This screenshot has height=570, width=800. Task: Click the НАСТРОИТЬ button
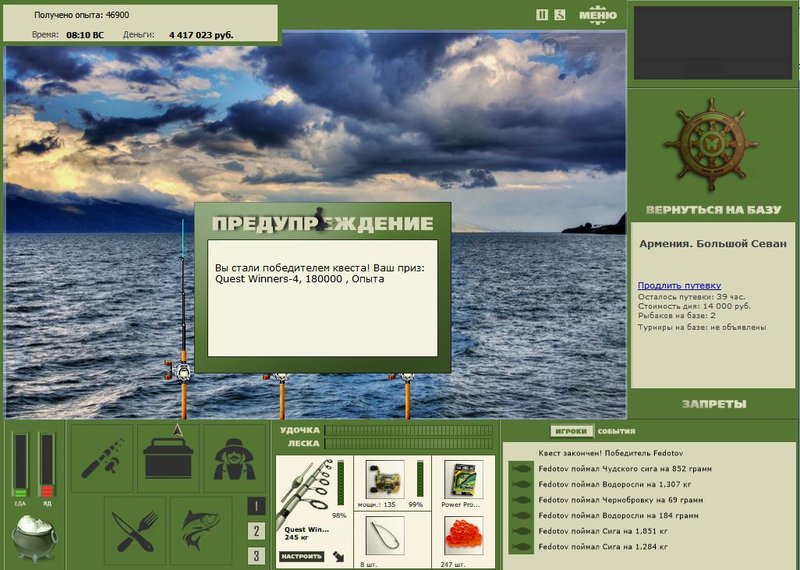pyautogui.click(x=302, y=556)
